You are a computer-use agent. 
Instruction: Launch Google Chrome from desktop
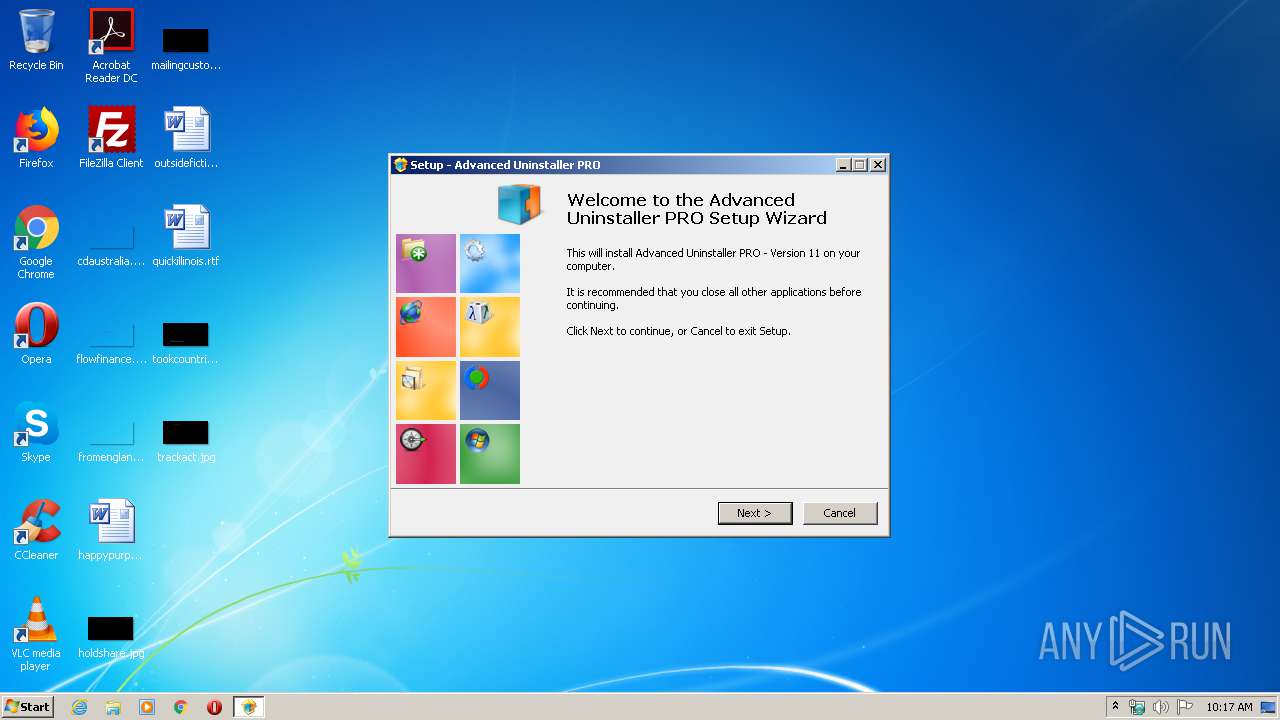click(x=36, y=242)
